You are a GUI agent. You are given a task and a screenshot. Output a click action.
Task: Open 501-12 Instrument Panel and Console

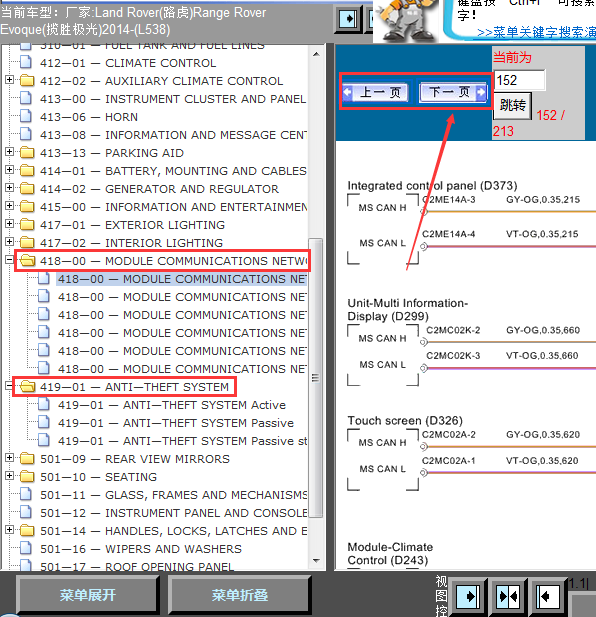click(x=173, y=513)
